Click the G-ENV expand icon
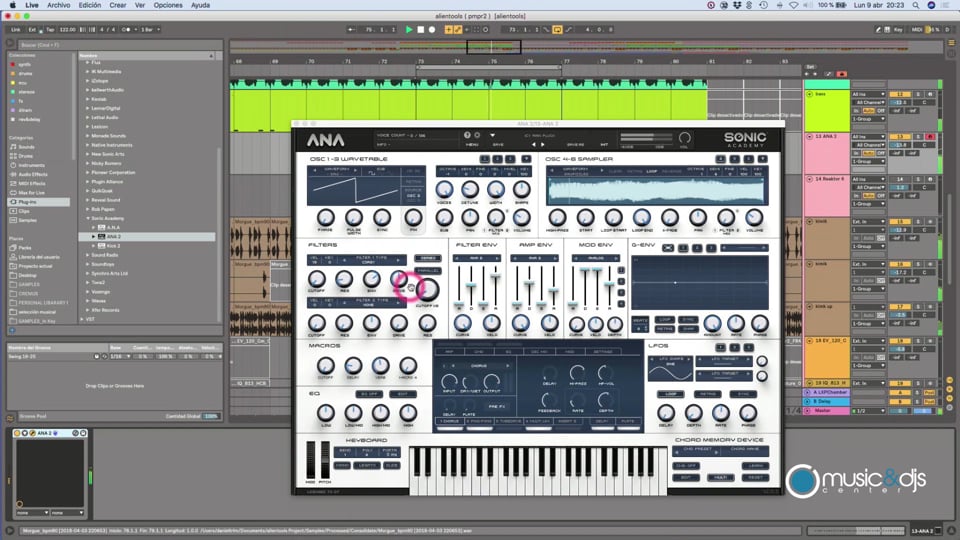This screenshot has height=540, width=960. click(668, 248)
